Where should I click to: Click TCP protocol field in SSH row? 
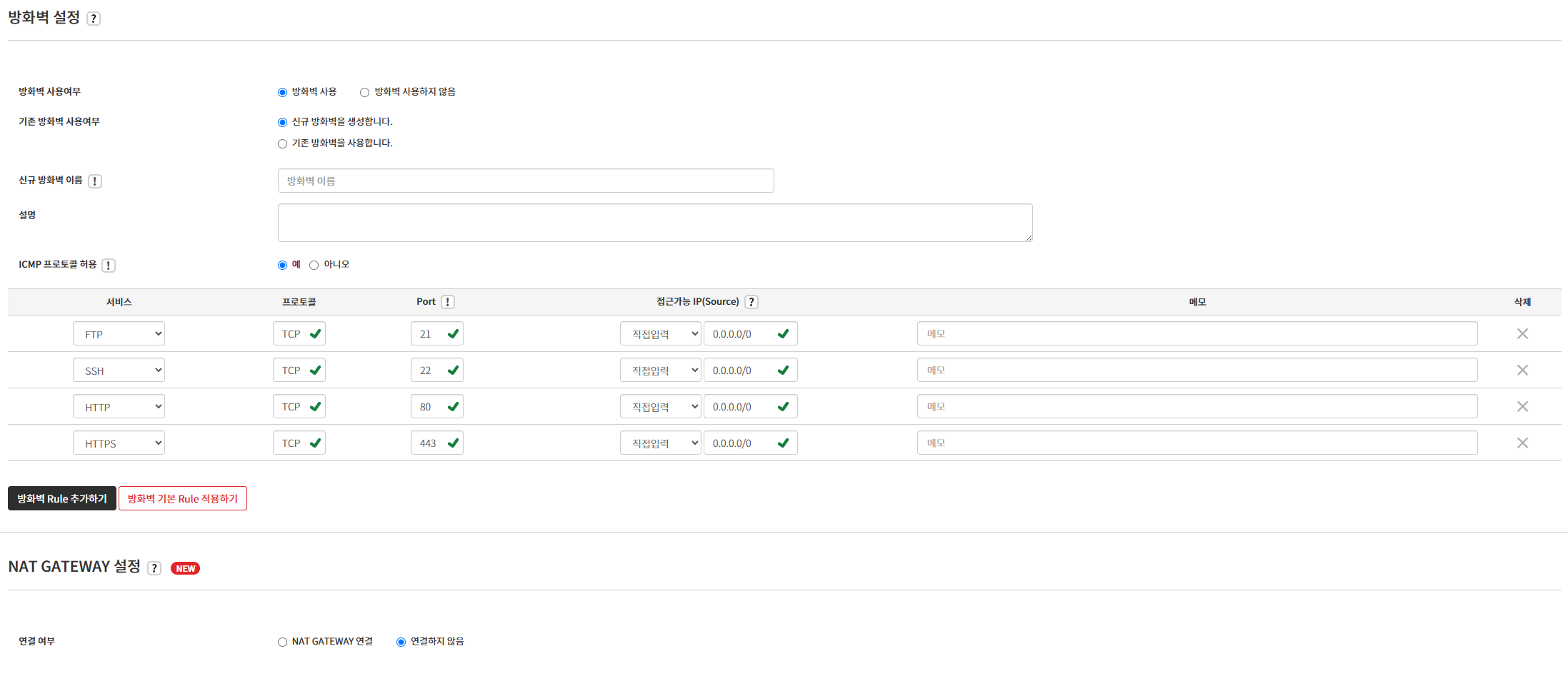point(299,370)
